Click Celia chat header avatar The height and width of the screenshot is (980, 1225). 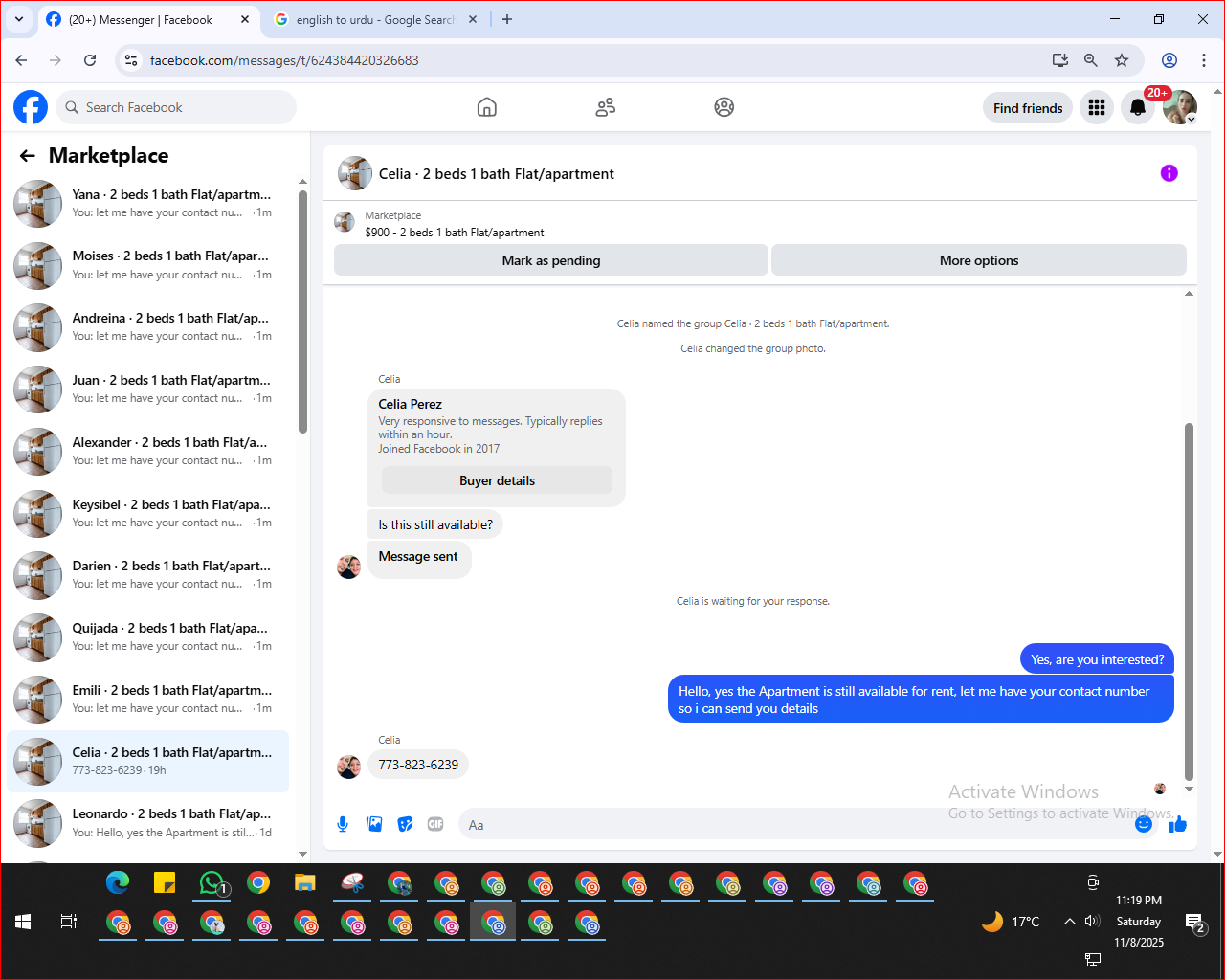point(355,174)
